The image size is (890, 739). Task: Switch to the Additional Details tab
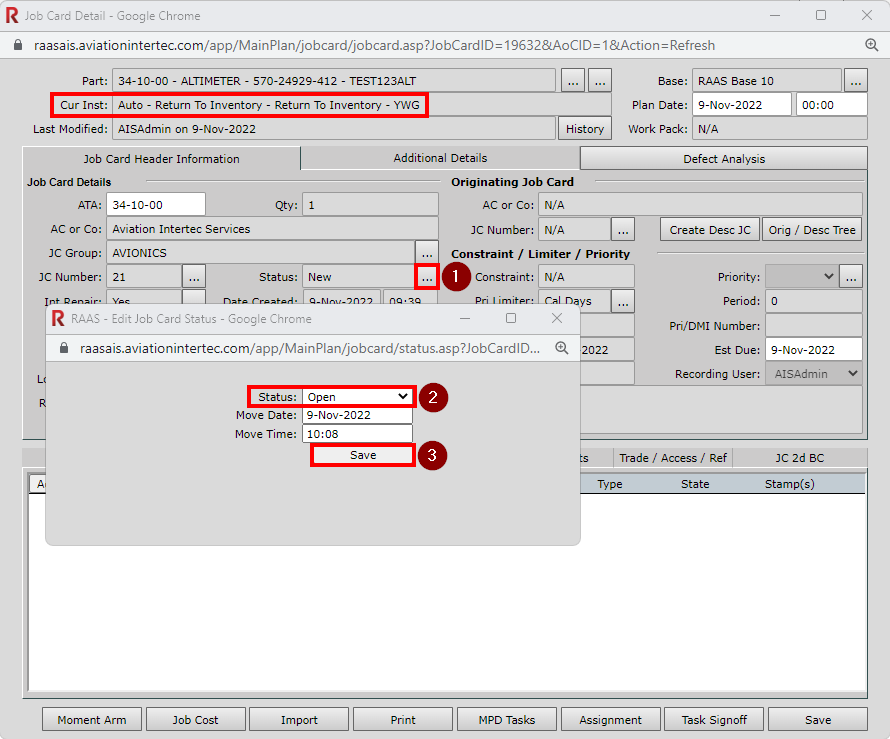[x=440, y=158]
